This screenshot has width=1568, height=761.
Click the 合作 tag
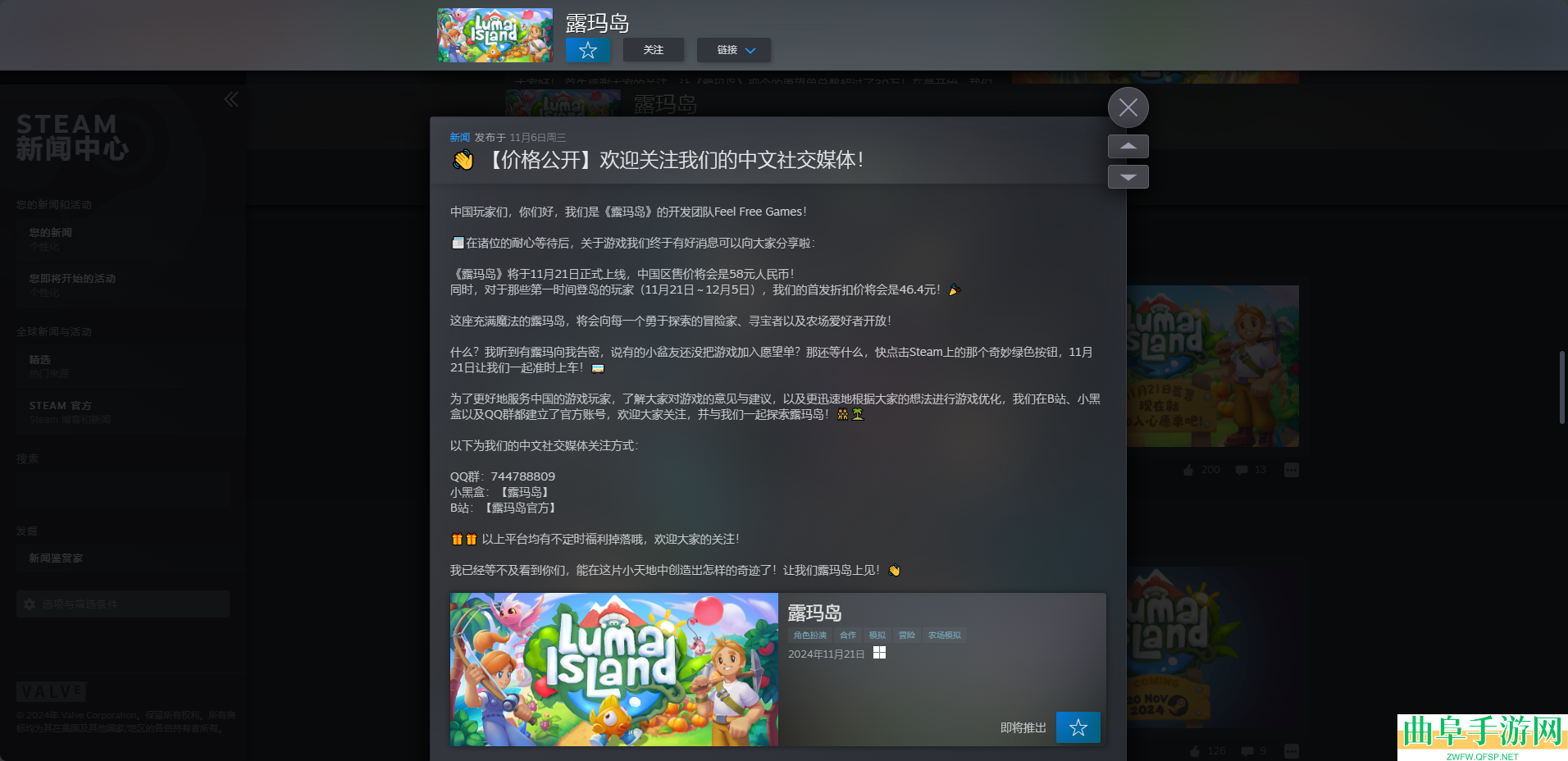click(x=848, y=636)
